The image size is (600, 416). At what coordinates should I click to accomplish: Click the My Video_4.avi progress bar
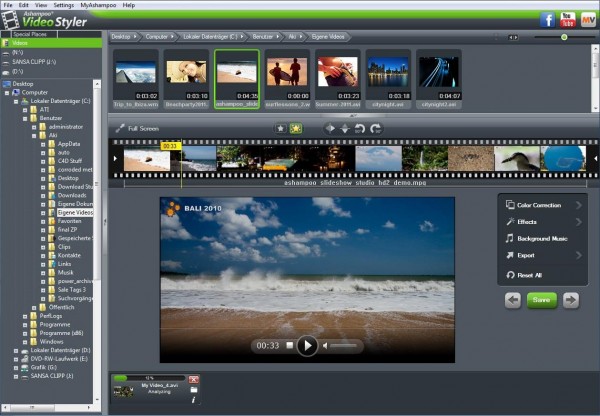[149, 378]
